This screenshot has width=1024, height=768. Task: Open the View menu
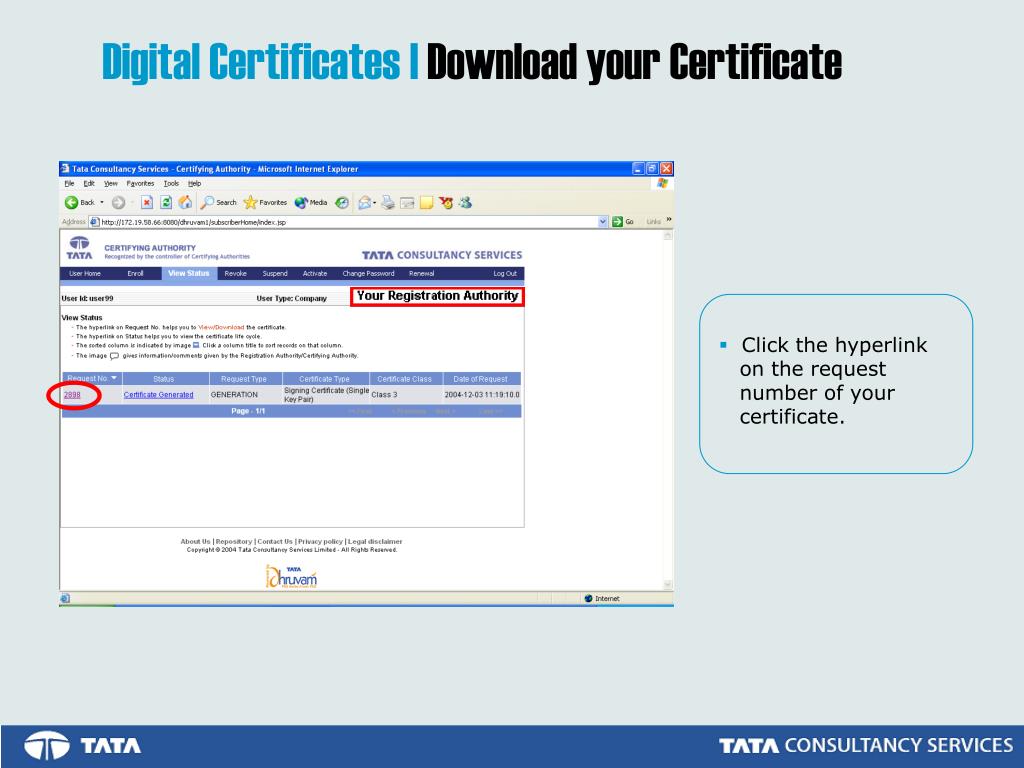coord(111,184)
